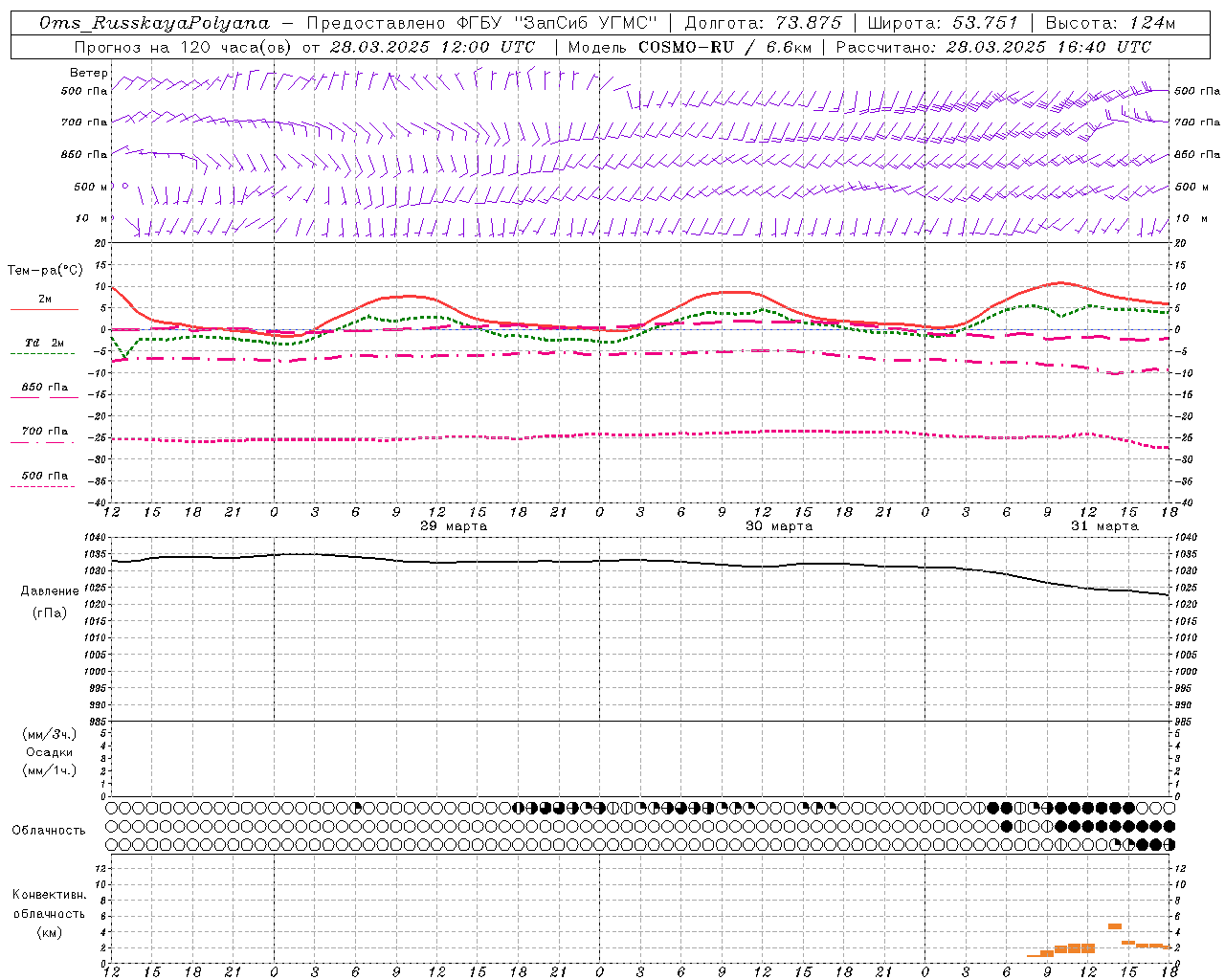The height and width of the screenshot is (980, 1225).
Task: Click the "Давление" pressure panel label
Action: [50, 591]
